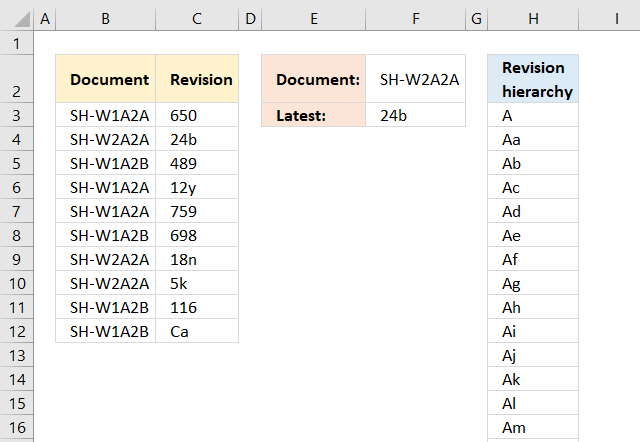Select cell with revision 650
This screenshot has width=640, height=442.
tap(197, 115)
